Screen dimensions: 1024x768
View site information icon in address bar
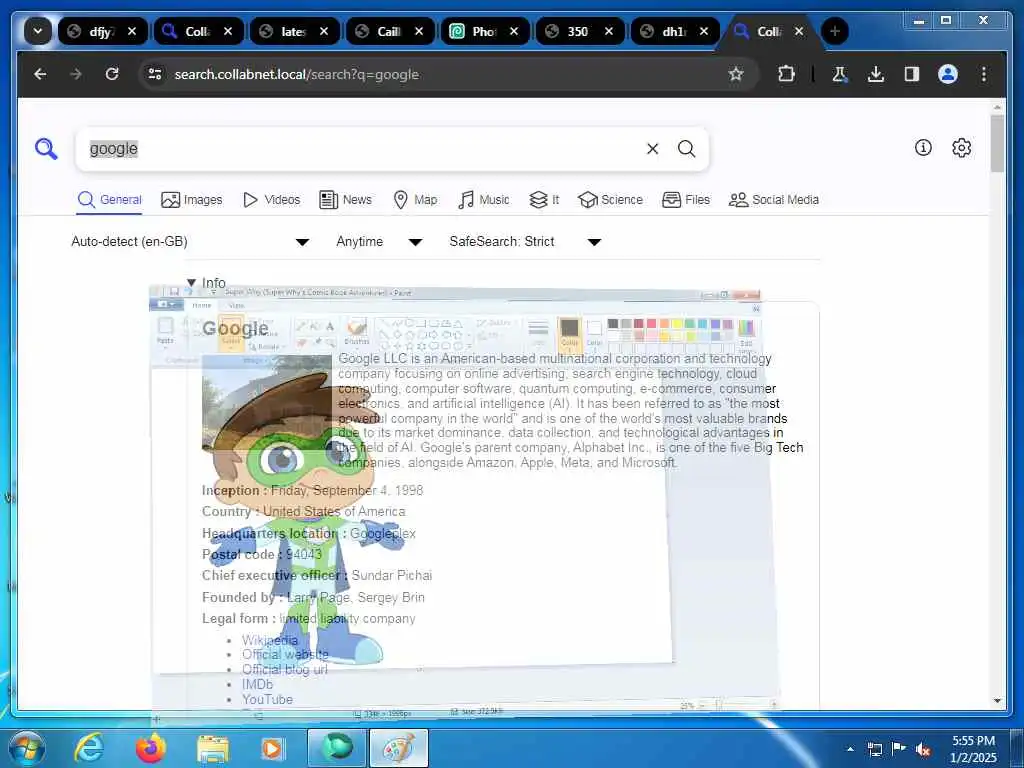click(x=155, y=74)
